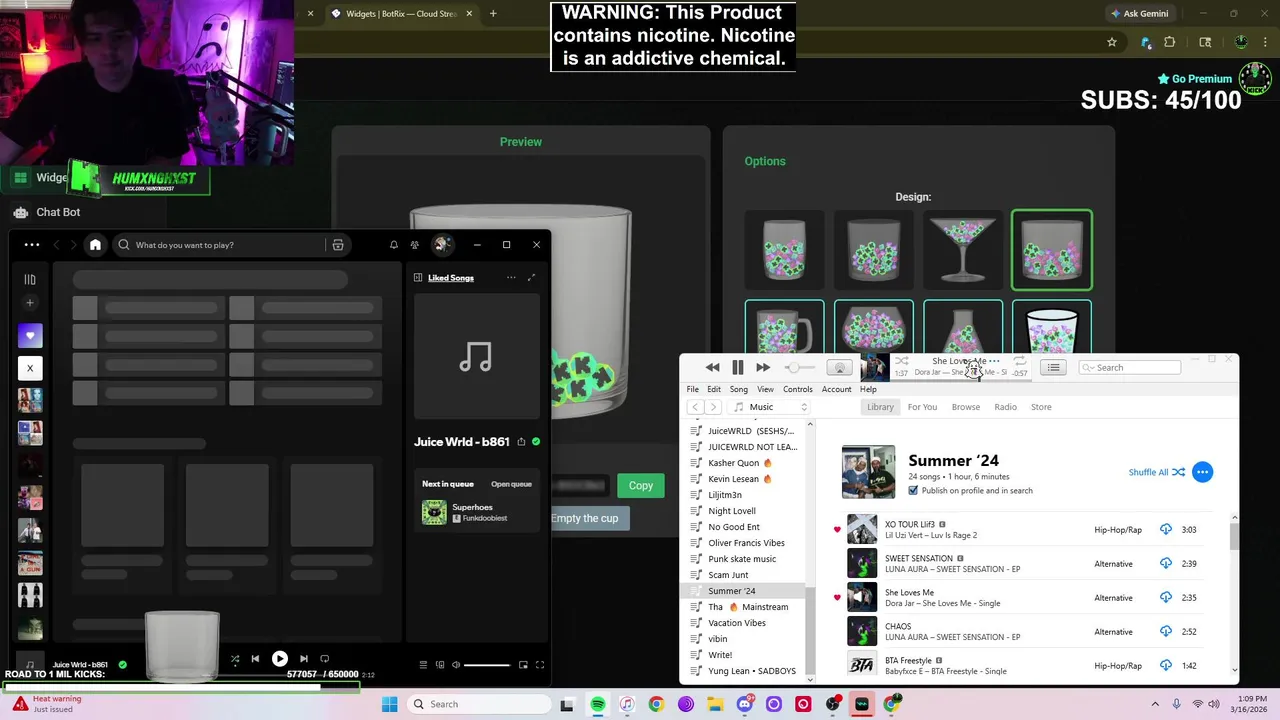The height and width of the screenshot is (720, 1280).
Task: Skip to next track in Spotify
Action: [304, 659]
